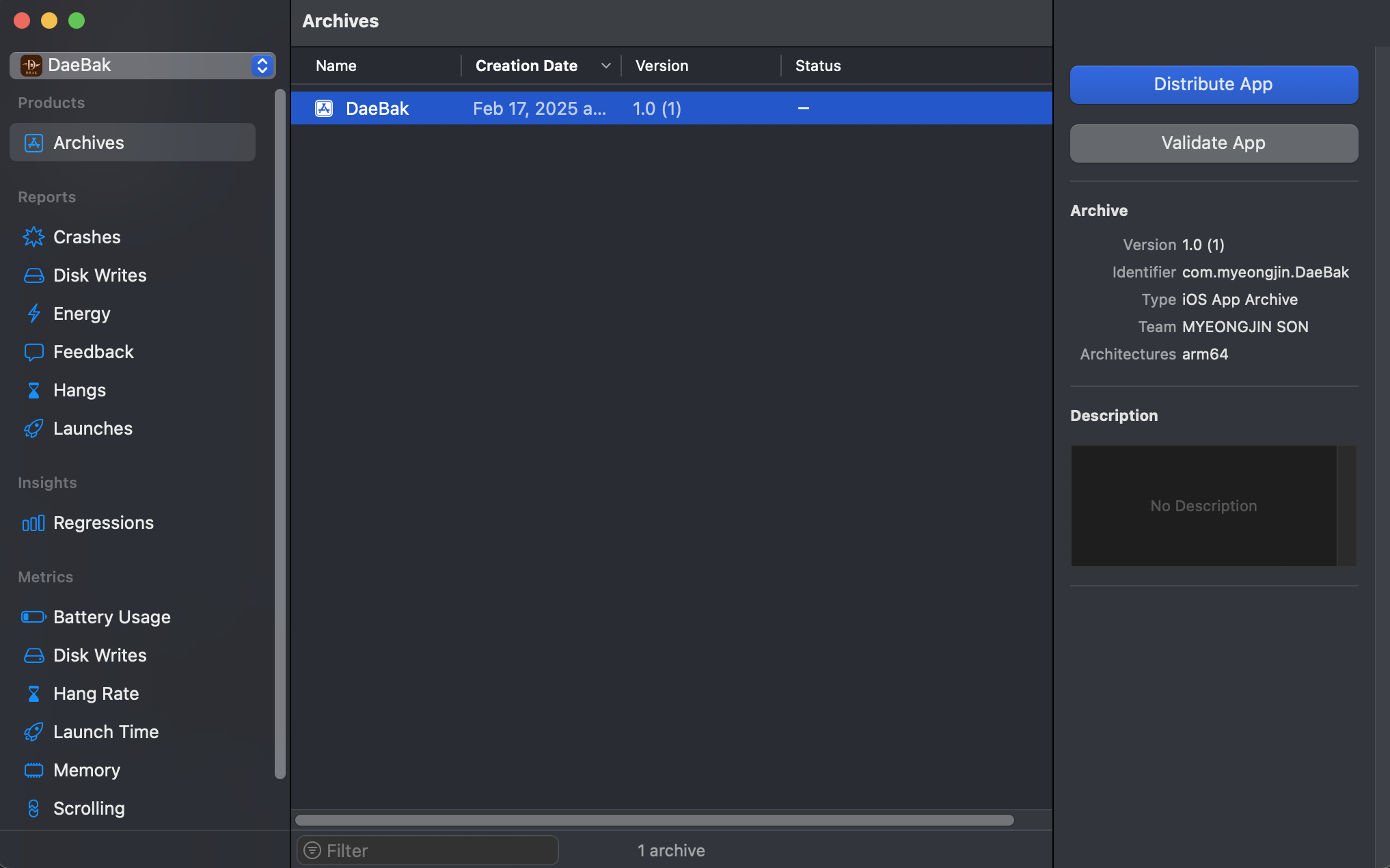The image size is (1390, 868).
Task: Click the Disk Writes icon under Metrics
Action: coord(33,655)
